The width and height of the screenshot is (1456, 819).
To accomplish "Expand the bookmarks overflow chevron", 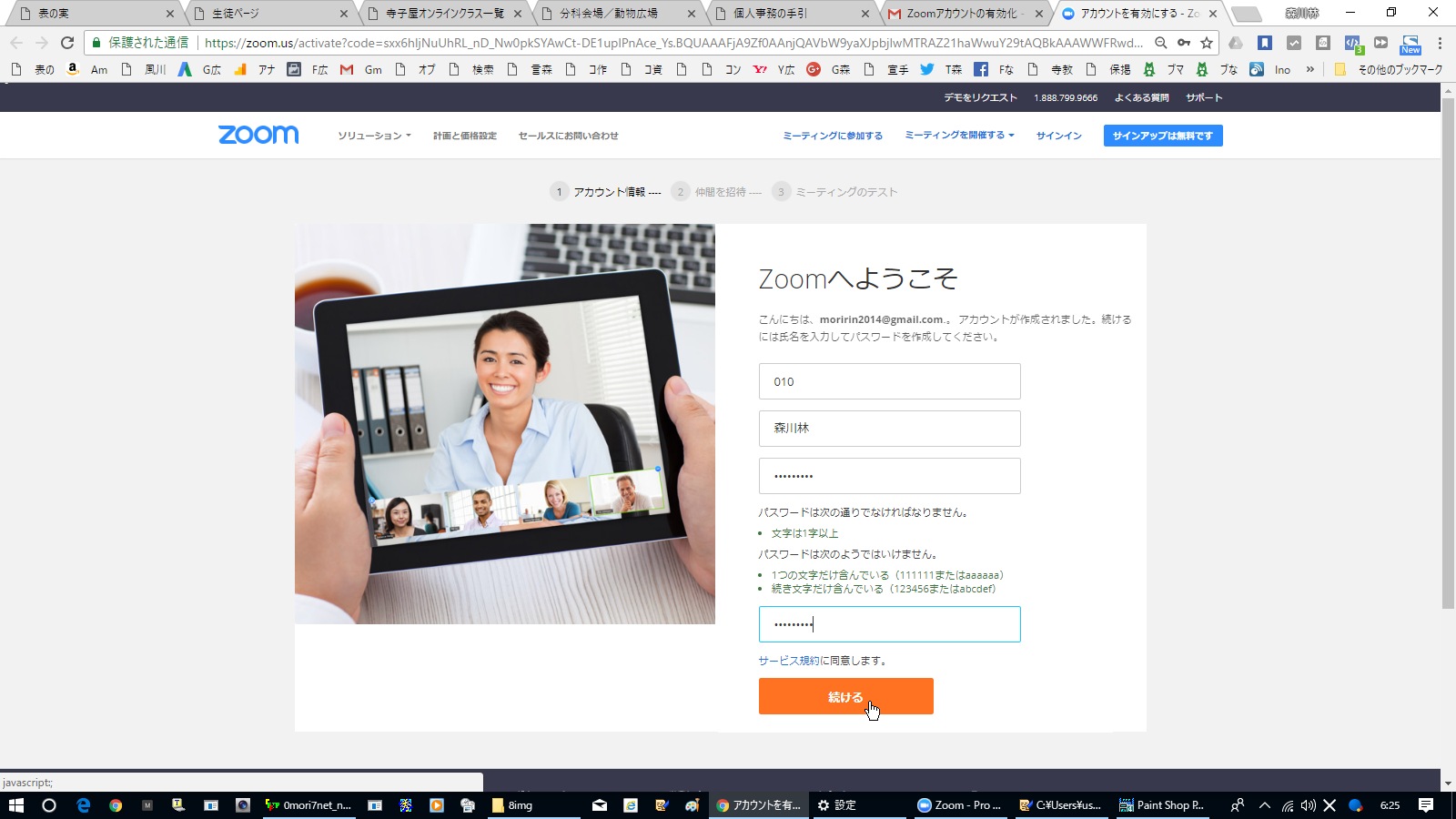I will 1309,69.
